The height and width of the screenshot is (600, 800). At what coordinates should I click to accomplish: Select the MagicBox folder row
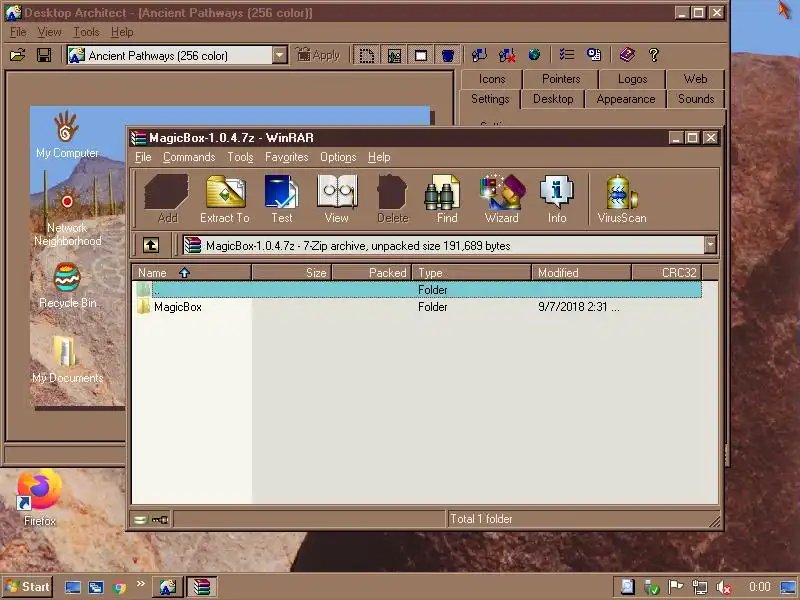[x=417, y=307]
